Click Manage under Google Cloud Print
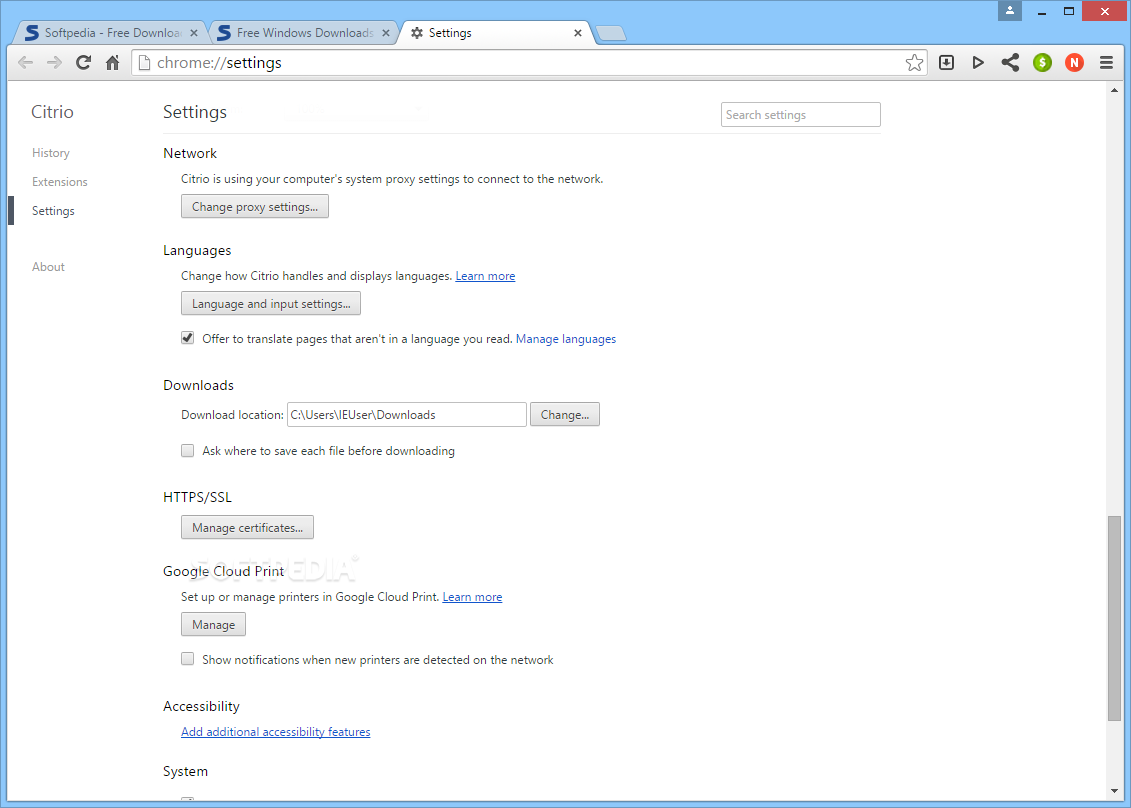 214,625
